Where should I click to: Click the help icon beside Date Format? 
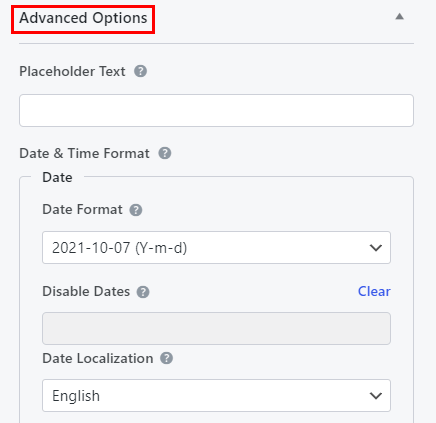point(136,210)
